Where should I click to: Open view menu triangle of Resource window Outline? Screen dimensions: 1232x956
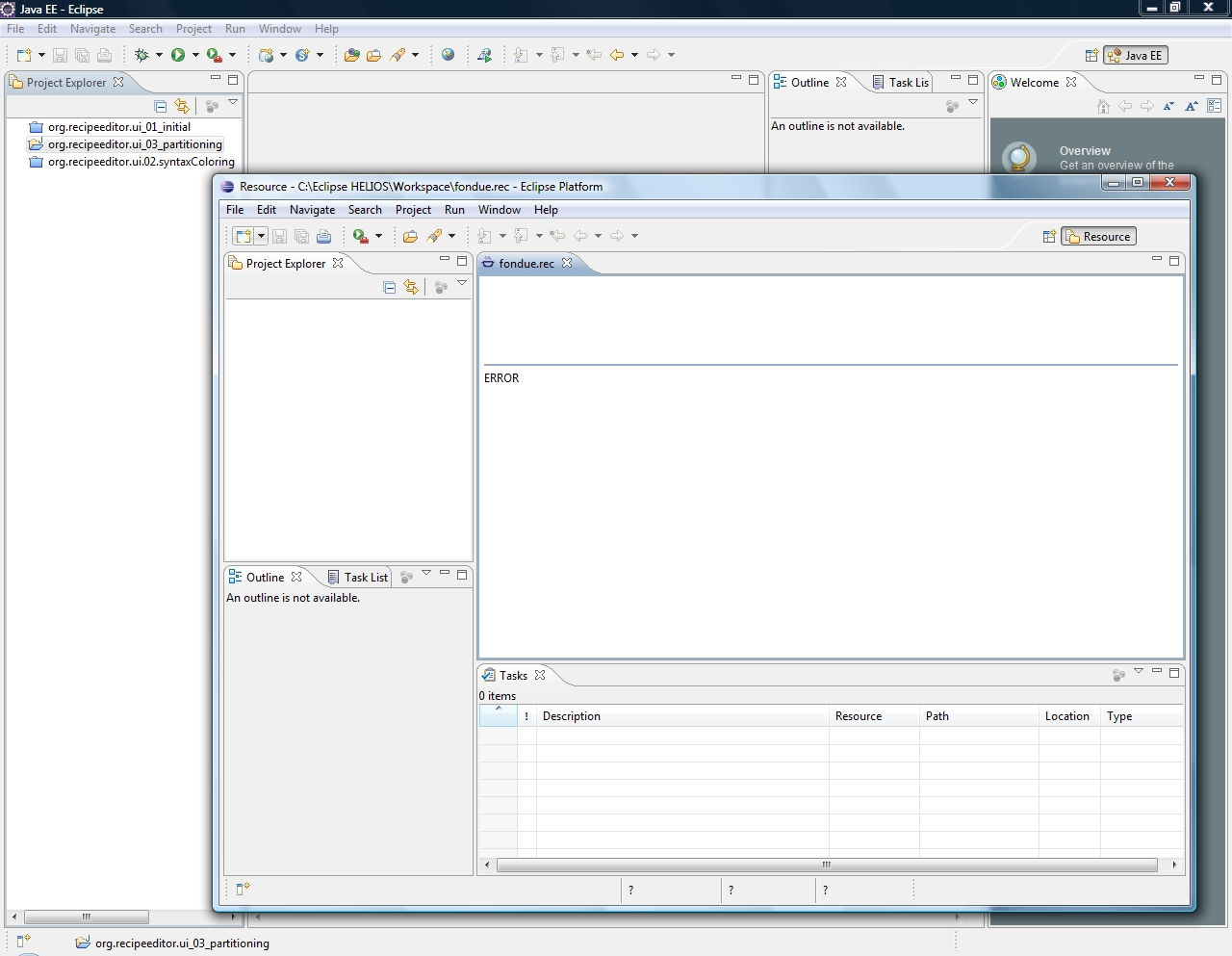click(x=426, y=573)
